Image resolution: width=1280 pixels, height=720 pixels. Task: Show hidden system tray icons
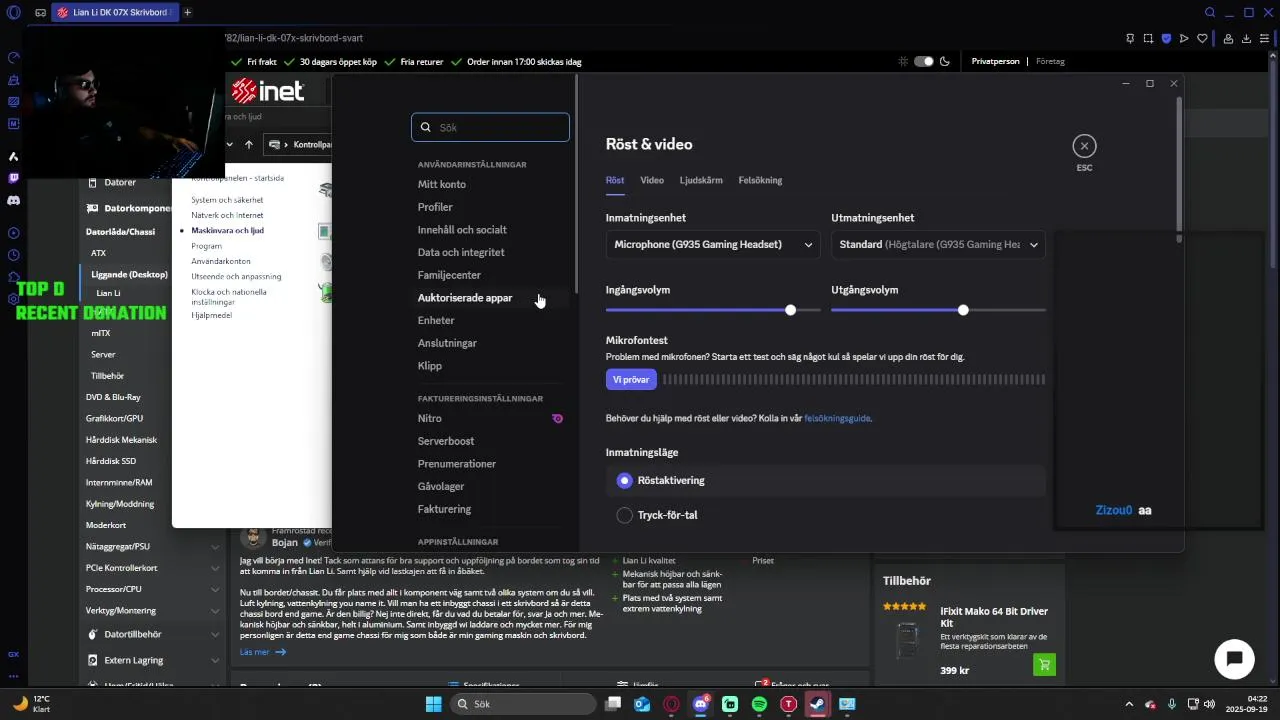[x=1130, y=704]
